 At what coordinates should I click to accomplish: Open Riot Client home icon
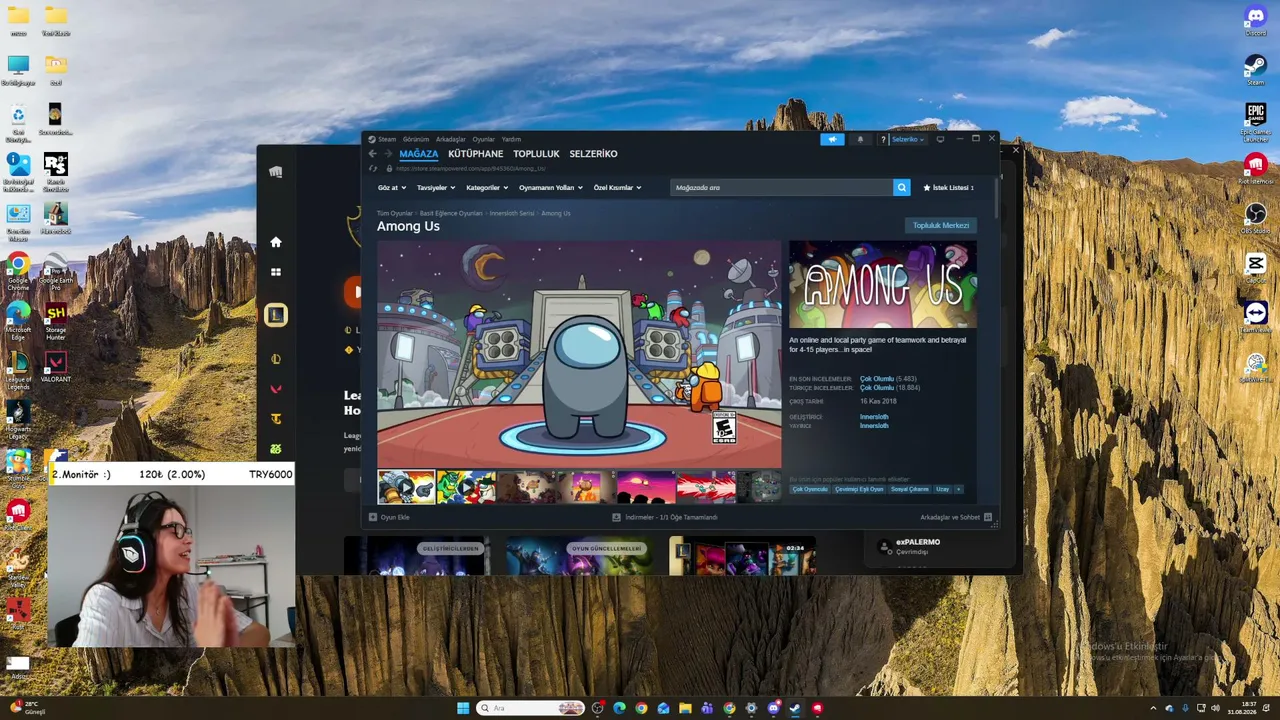tap(276, 242)
